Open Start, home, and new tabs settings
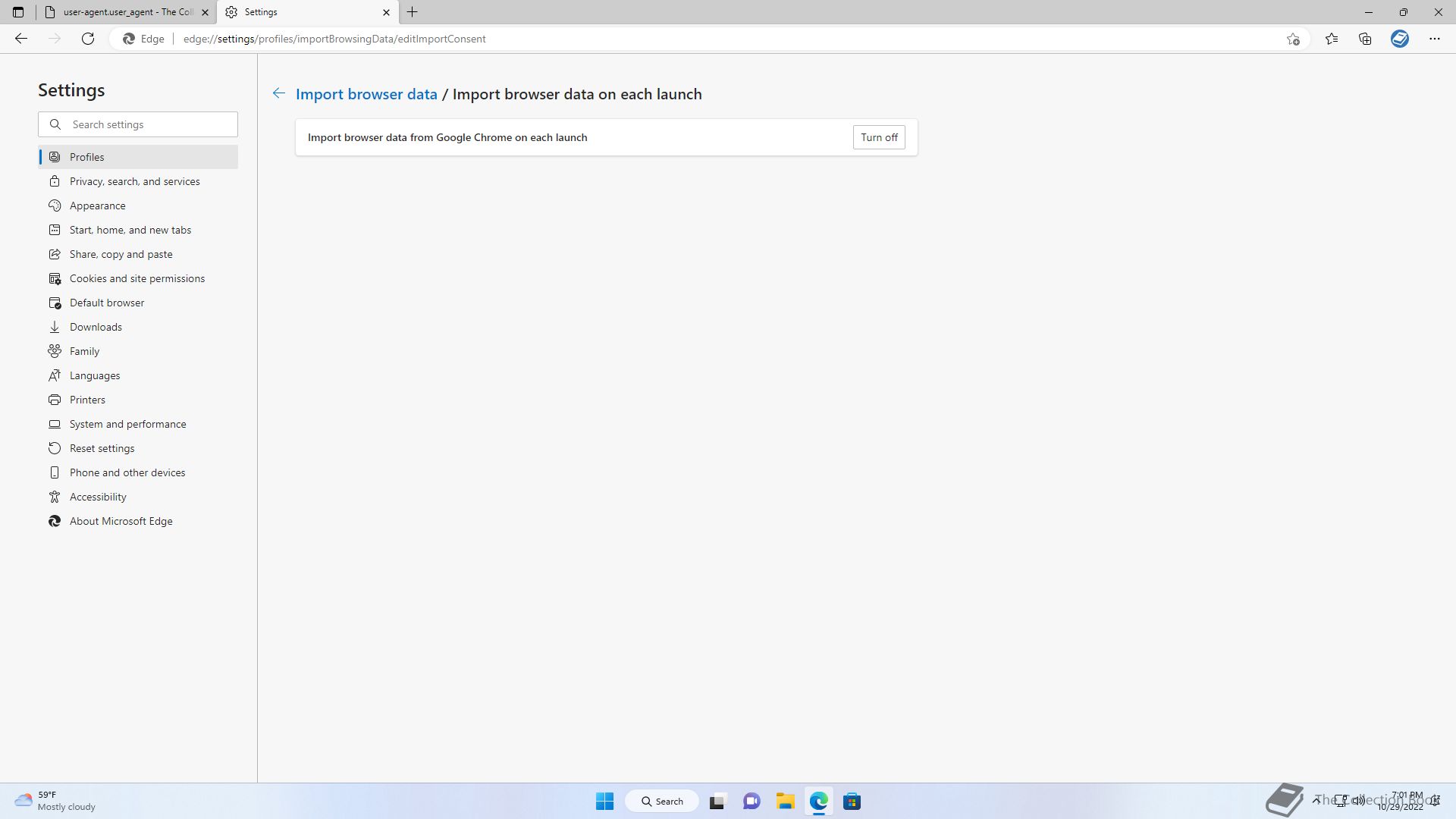This screenshot has width=1456, height=819. [x=138, y=230]
